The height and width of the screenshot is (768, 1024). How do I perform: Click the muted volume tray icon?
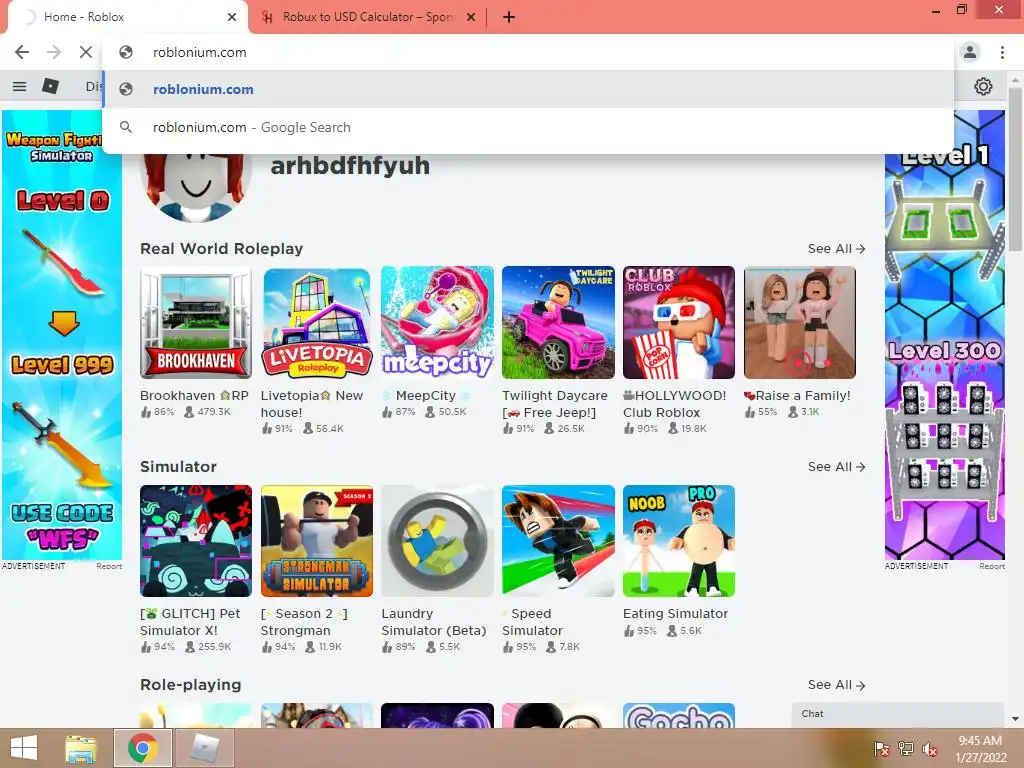coord(930,749)
